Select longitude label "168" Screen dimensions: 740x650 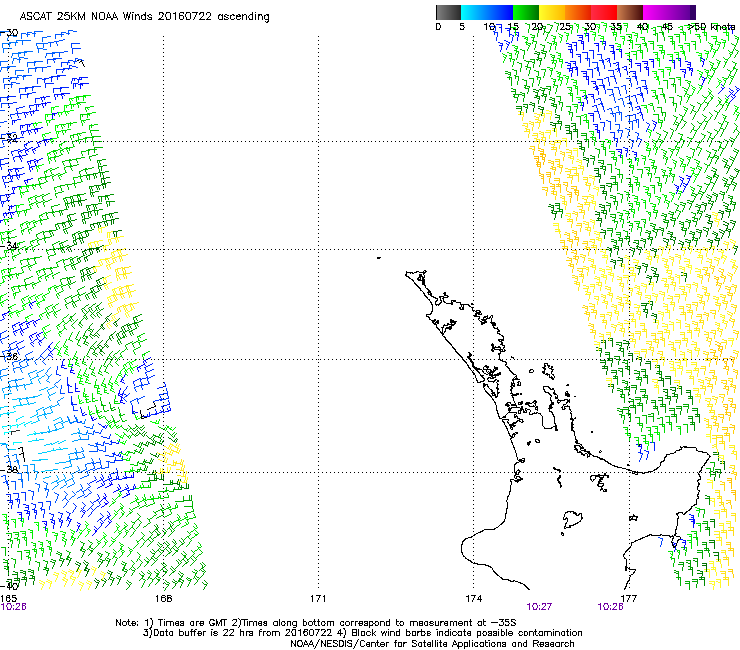pos(163,599)
